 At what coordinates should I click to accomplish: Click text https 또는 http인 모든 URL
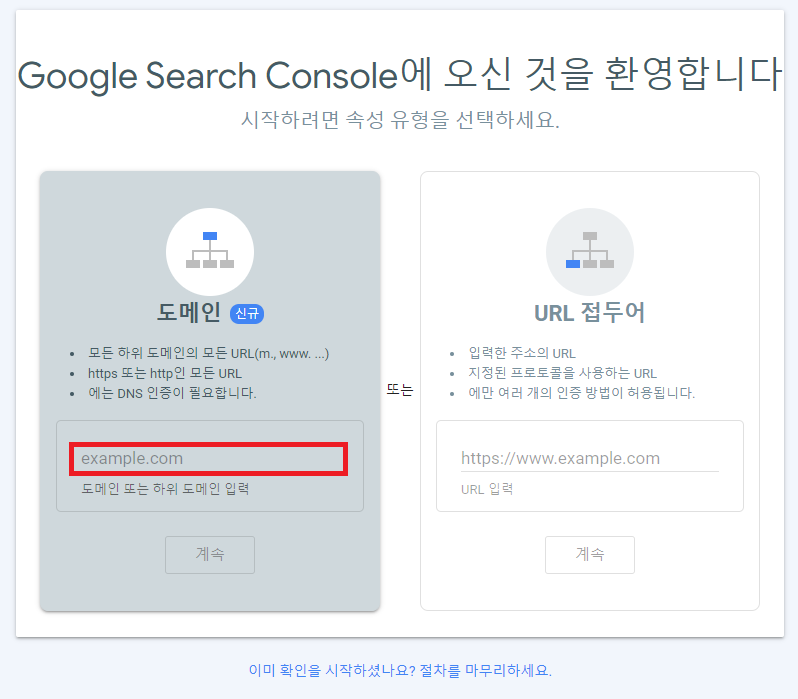coord(165,373)
